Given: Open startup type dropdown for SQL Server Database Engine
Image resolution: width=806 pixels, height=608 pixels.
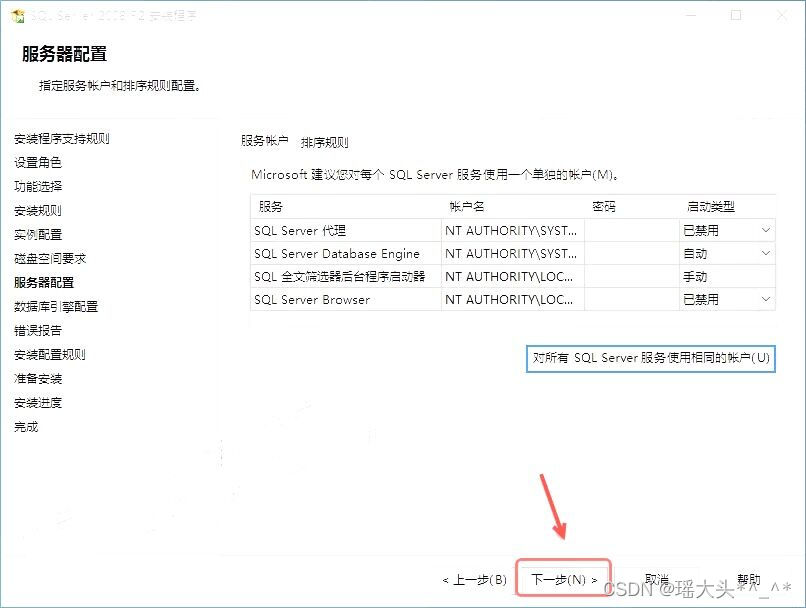Looking at the screenshot, I should click(x=765, y=253).
